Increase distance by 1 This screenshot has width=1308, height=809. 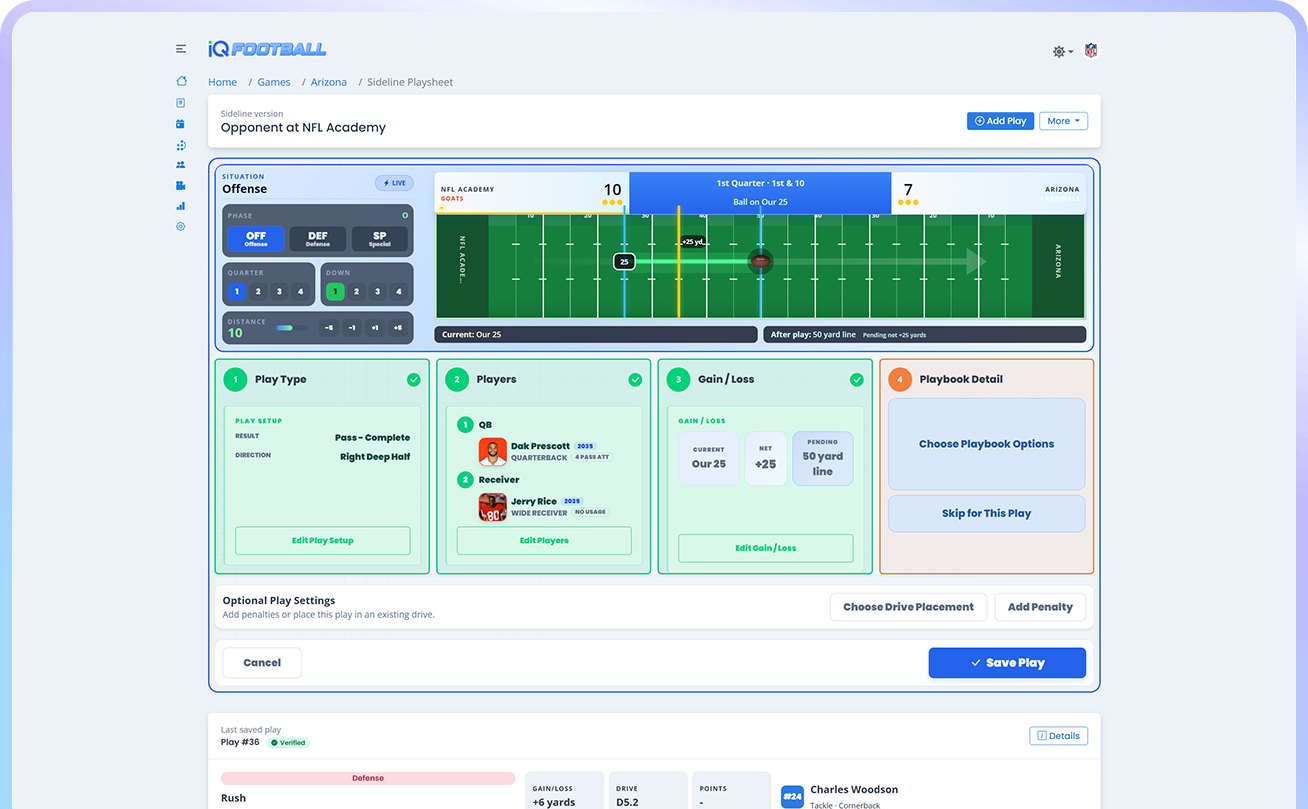(375, 328)
